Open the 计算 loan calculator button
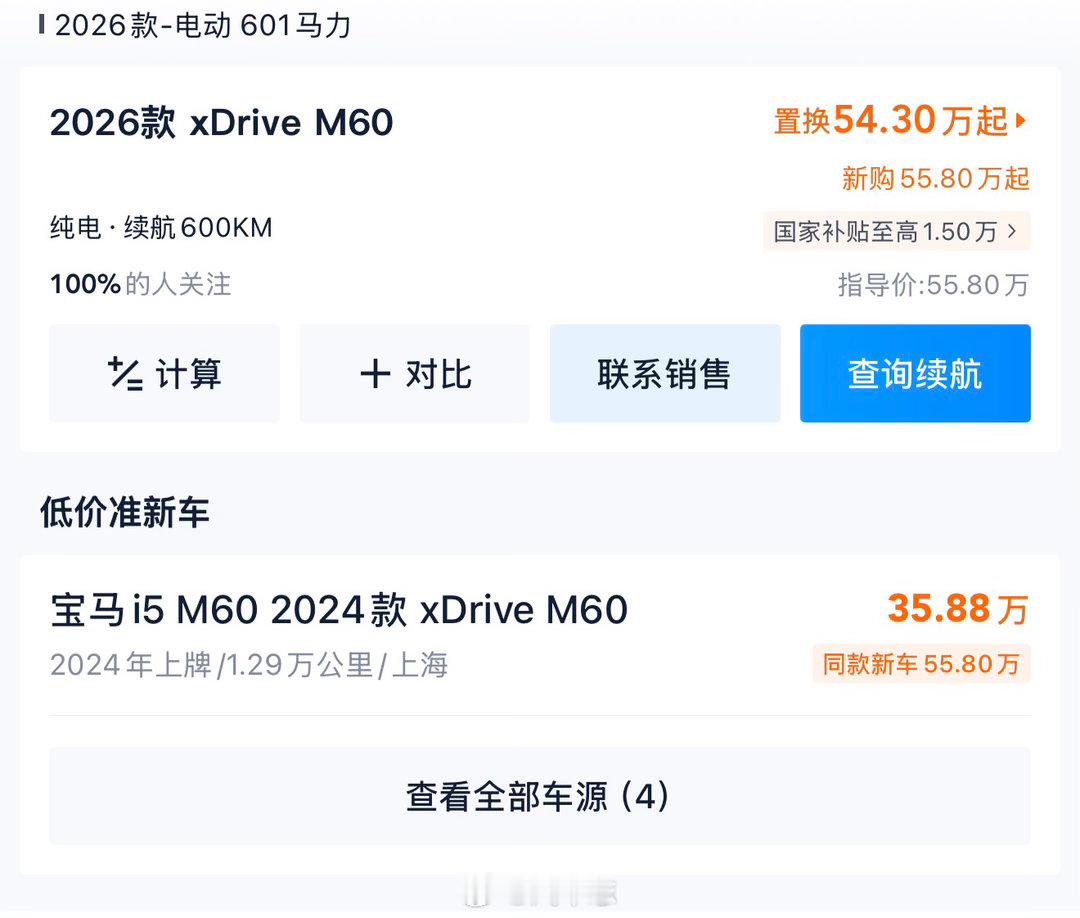Image resolution: width=1080 pixels, height=918 pixels. (x=165, y=373)
